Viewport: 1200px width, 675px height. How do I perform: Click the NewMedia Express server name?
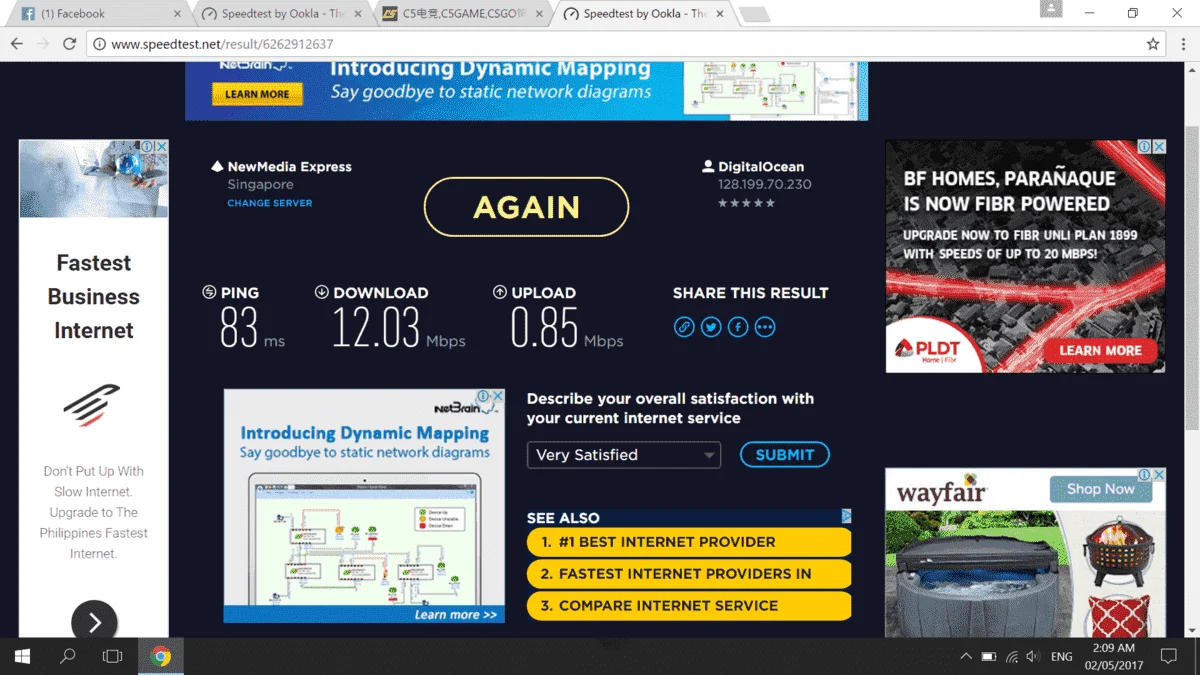pyautogui.click(x=289, y=167)
